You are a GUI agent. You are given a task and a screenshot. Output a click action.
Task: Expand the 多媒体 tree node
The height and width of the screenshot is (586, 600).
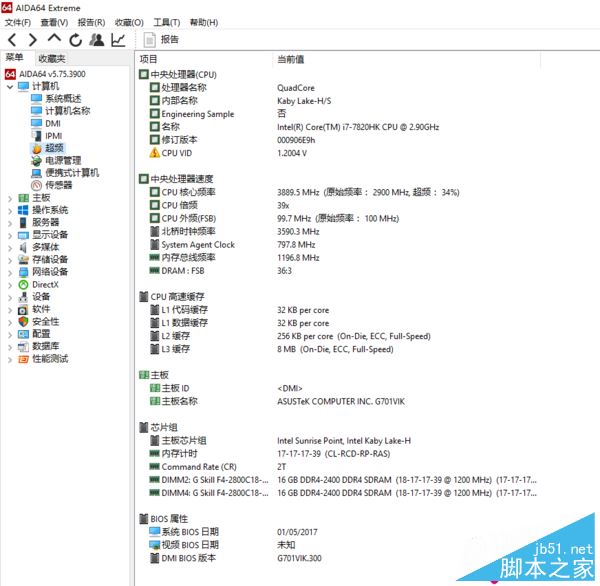[10, 248]
